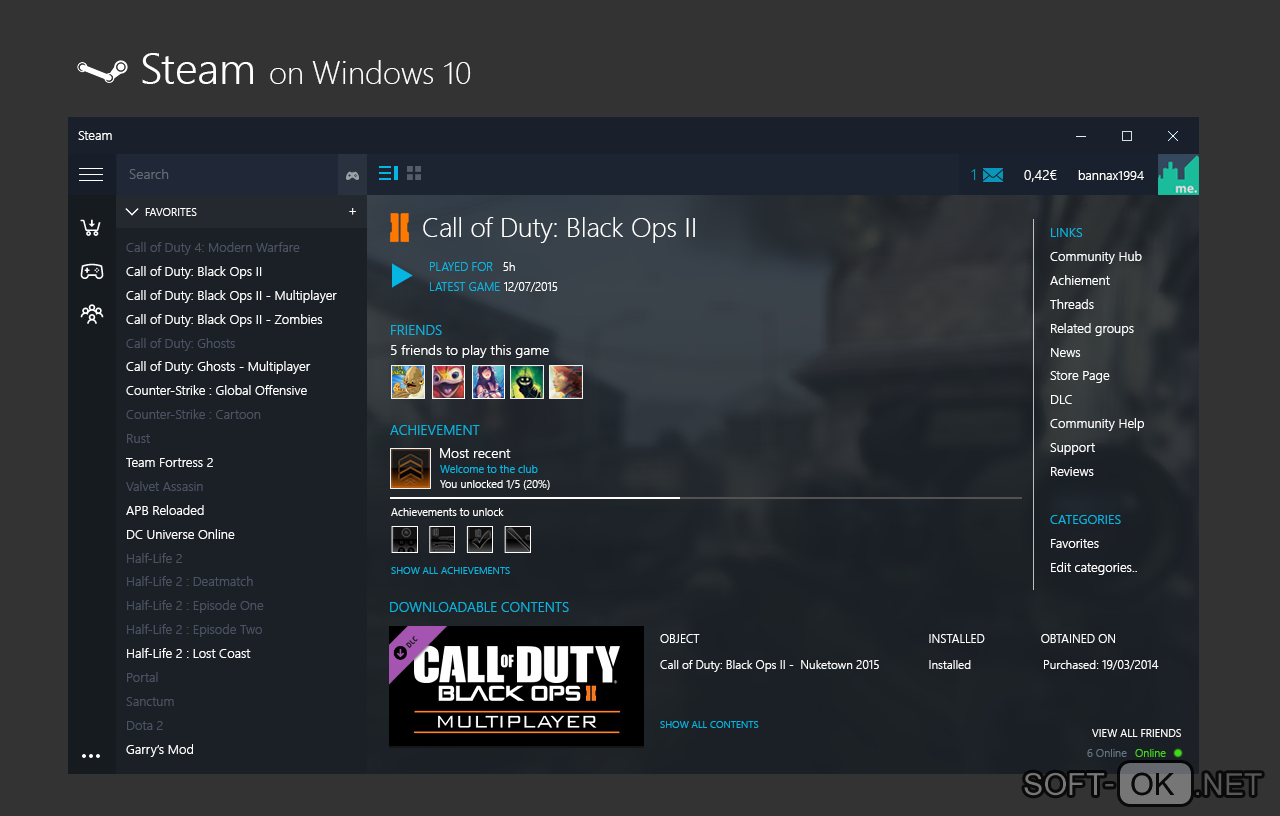Select Garry's Mod in library

point(160,750)
